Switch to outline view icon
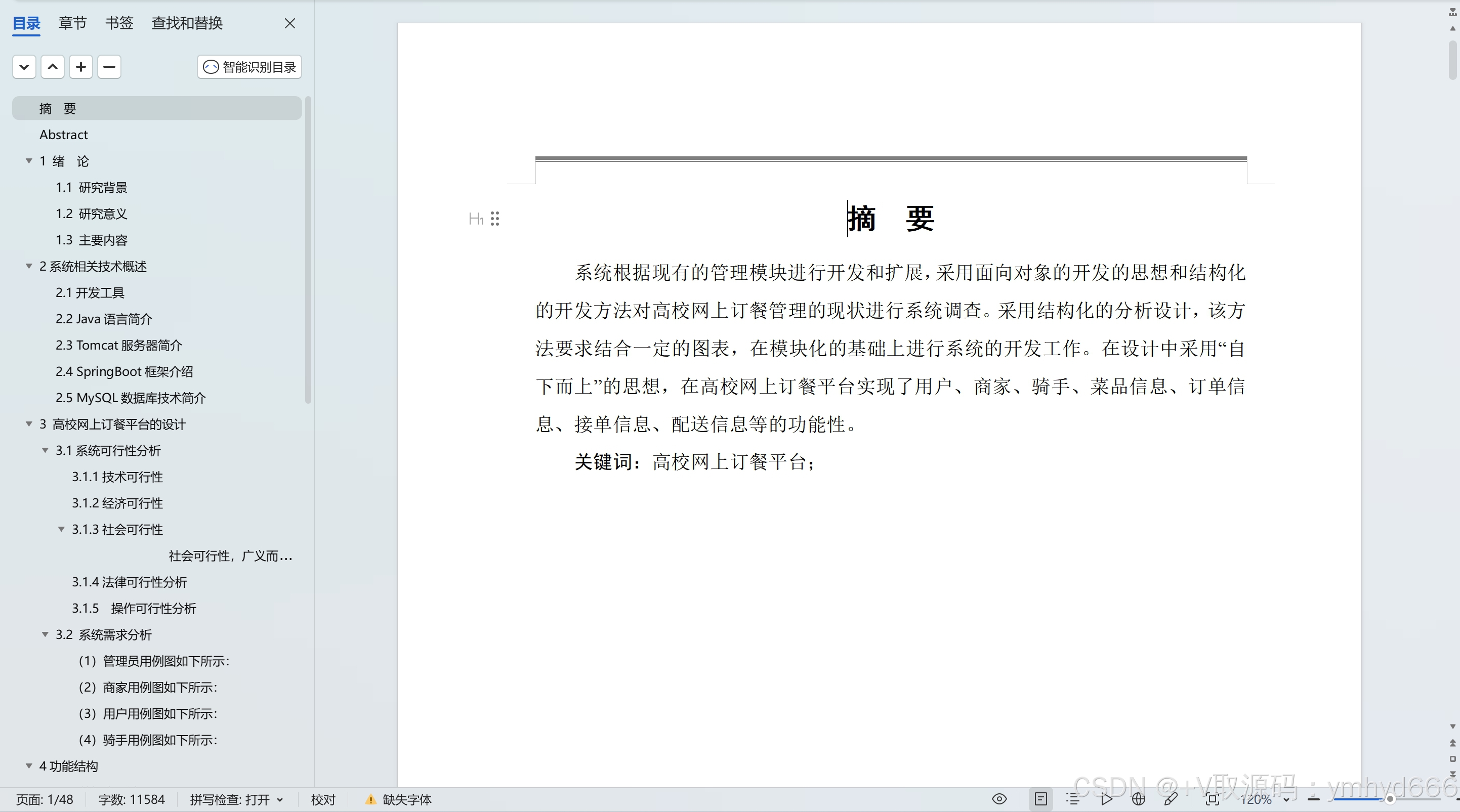This screenshot has height=812, width=1460. 1073,799
